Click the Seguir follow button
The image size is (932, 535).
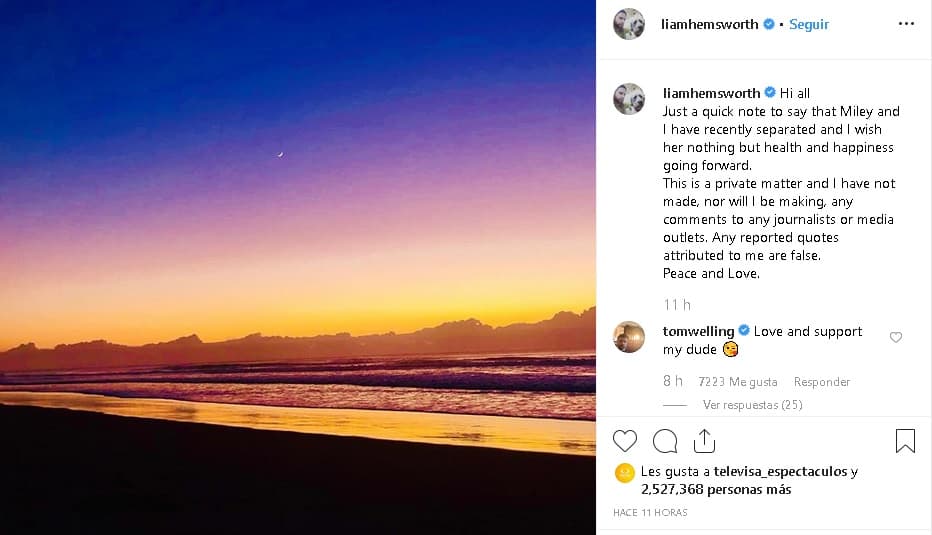[809, 24]
